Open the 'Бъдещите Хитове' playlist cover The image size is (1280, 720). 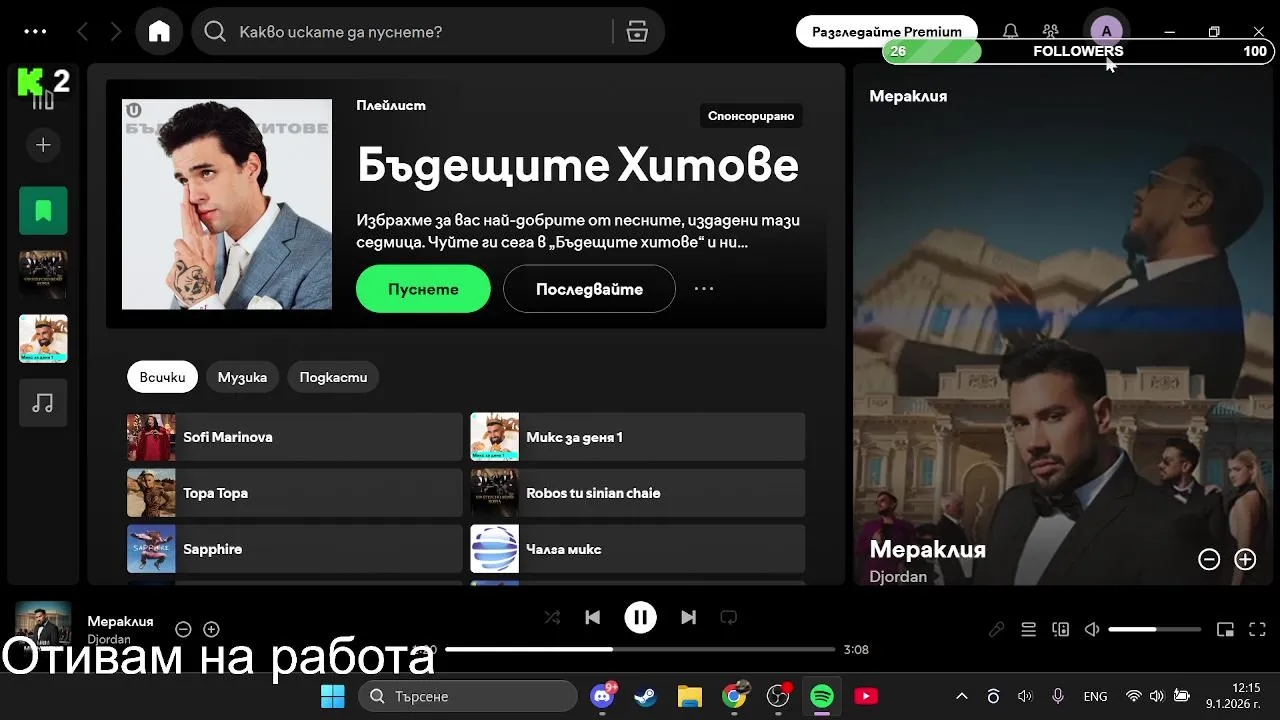tap(227, 204)
